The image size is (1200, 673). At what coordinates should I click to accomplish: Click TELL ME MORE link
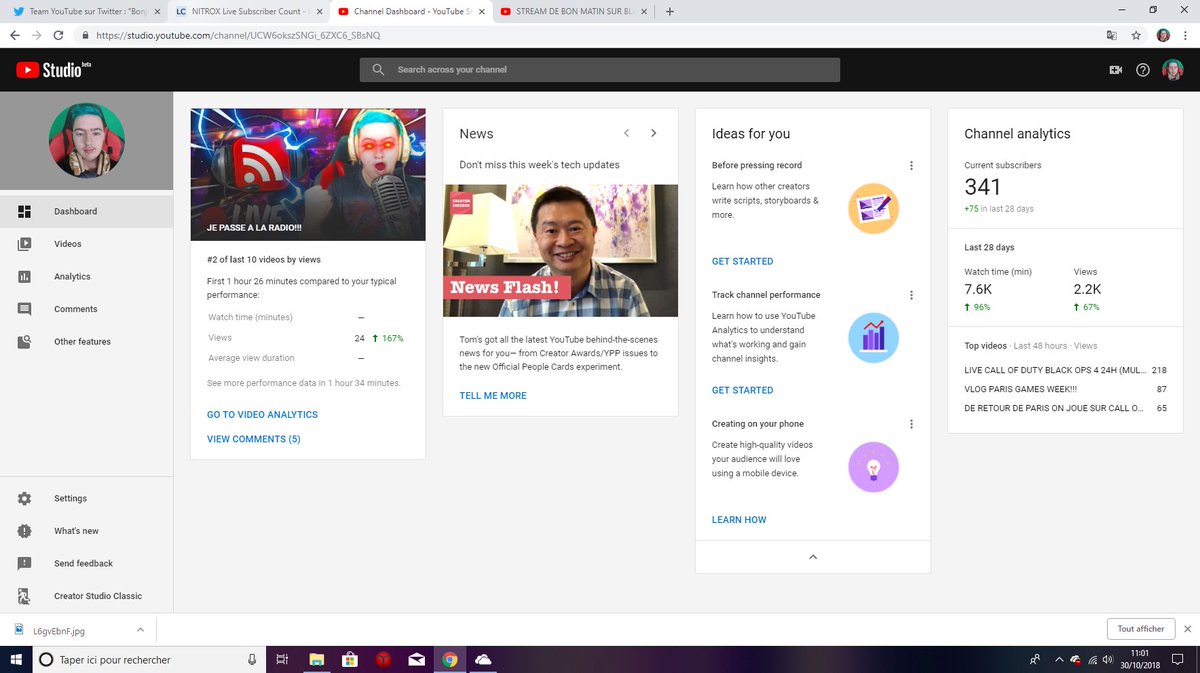(493, 395)
